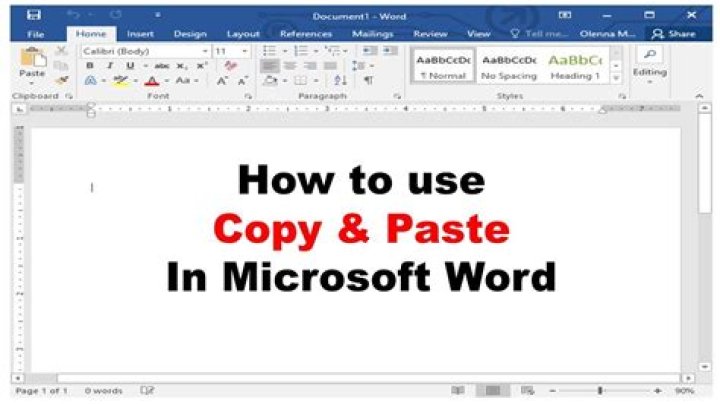This screenshot has height=404, width=720.
Task: Center align text
Action: coord(290,66)
